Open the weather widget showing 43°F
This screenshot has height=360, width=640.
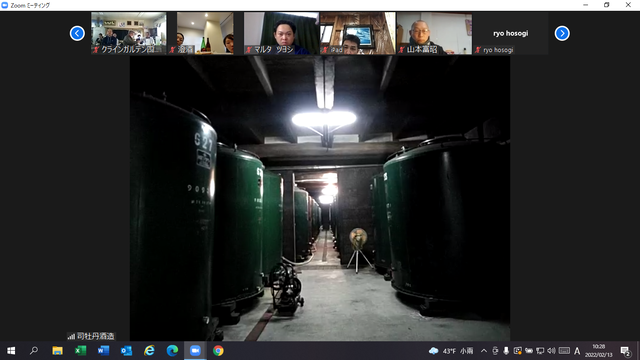[x=451, y=351]
